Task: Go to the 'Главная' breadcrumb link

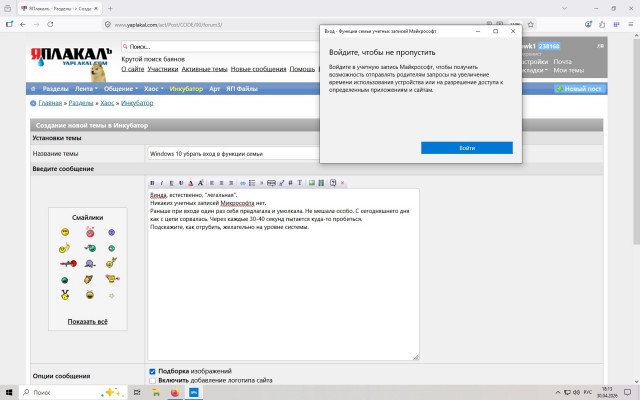Action: pos(50,103)
